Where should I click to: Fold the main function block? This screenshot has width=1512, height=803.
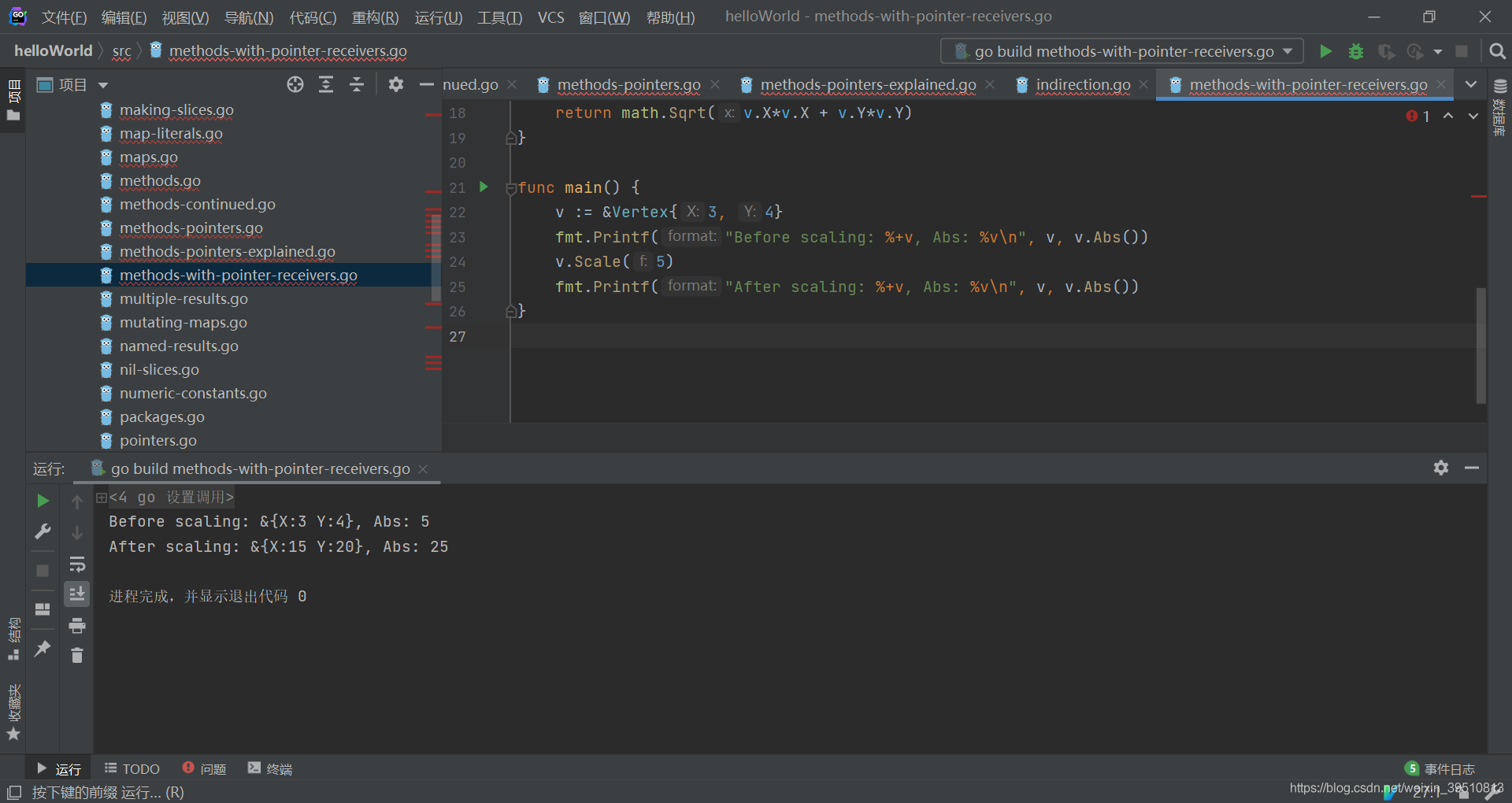click(511, 188)
